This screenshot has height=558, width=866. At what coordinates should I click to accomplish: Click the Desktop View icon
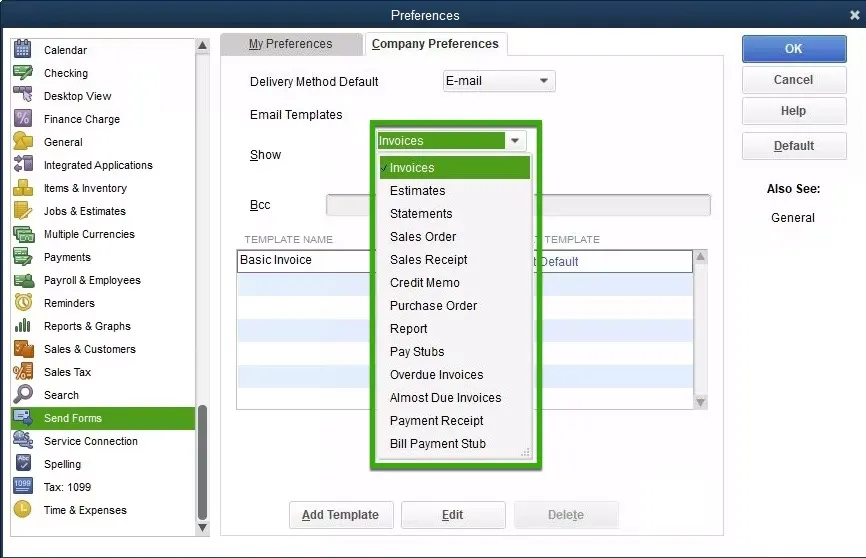pyautogui.click(x=23, y=95)
